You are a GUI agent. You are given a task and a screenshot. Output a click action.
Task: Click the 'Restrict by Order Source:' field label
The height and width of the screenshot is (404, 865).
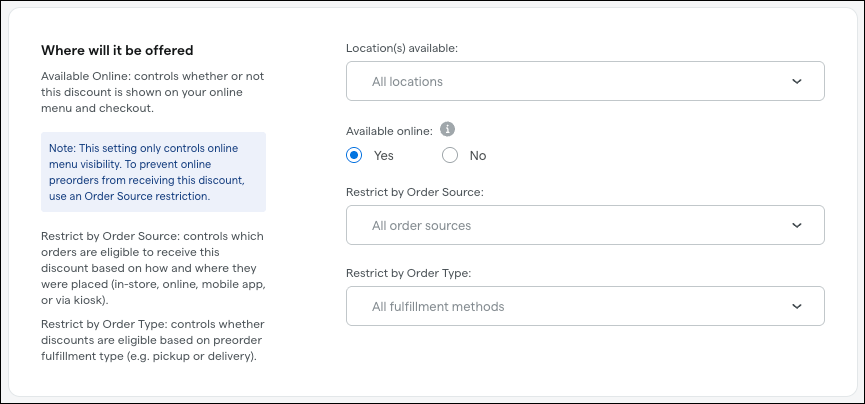coord(415,192)
